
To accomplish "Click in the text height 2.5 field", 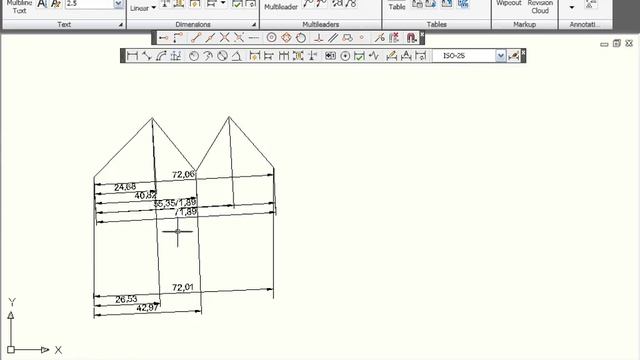I will pyautogui.click(x=89, y=4).
